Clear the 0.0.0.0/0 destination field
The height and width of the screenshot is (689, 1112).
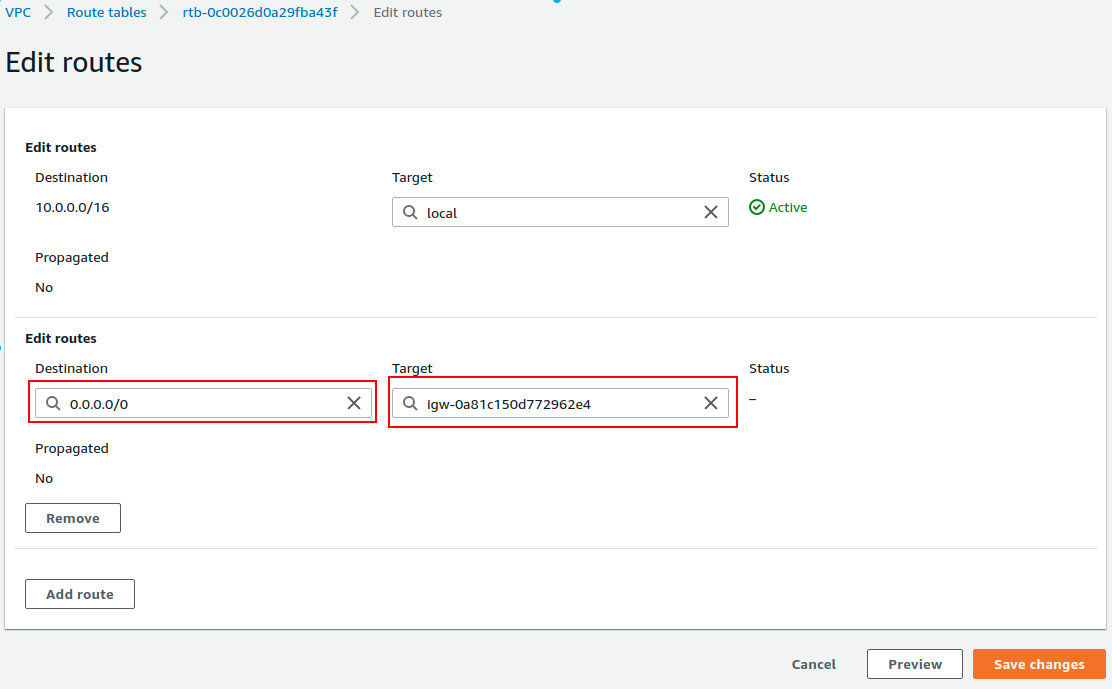[354, 403]
